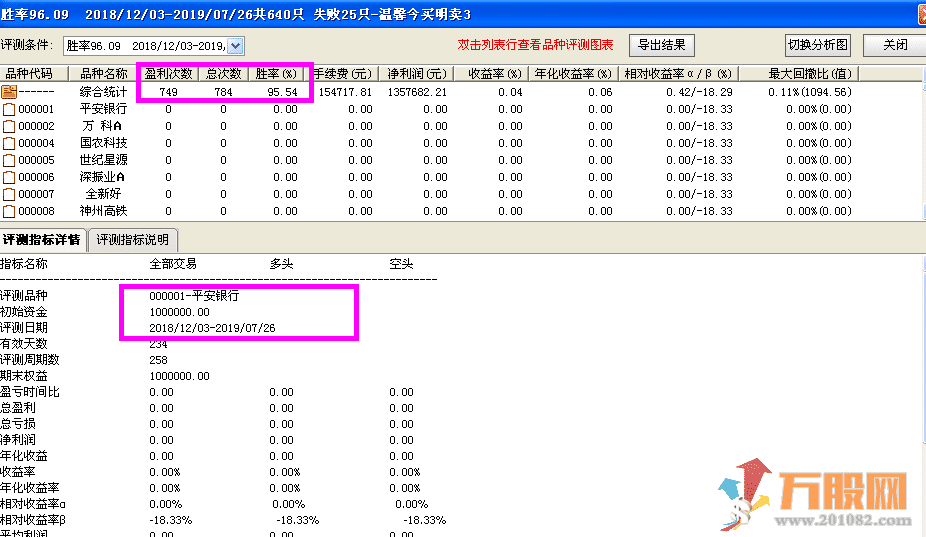Click the 评测周期数 value 258
The width and height of the screenshot is (926, 537).
(158, 360)
